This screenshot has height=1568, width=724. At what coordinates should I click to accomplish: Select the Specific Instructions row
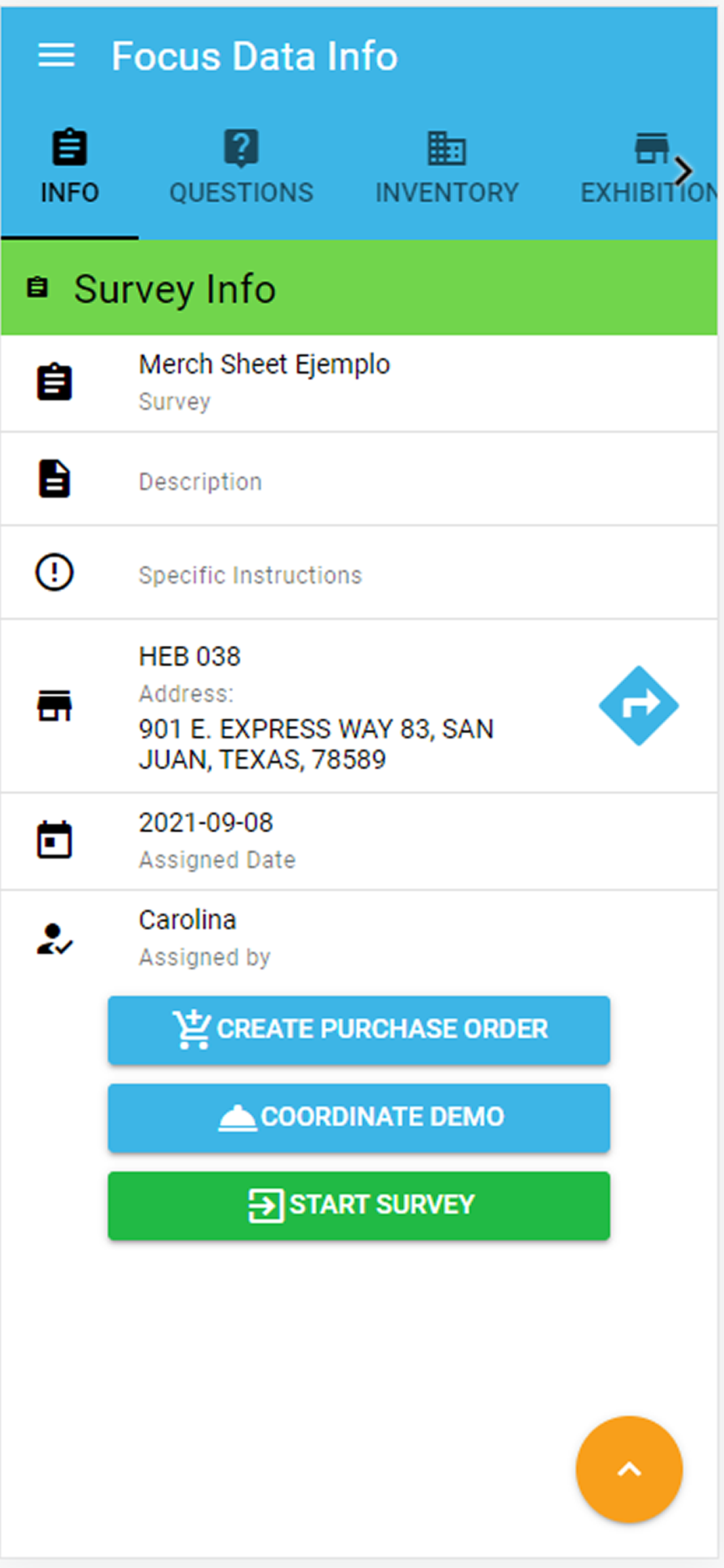(359, 573)
